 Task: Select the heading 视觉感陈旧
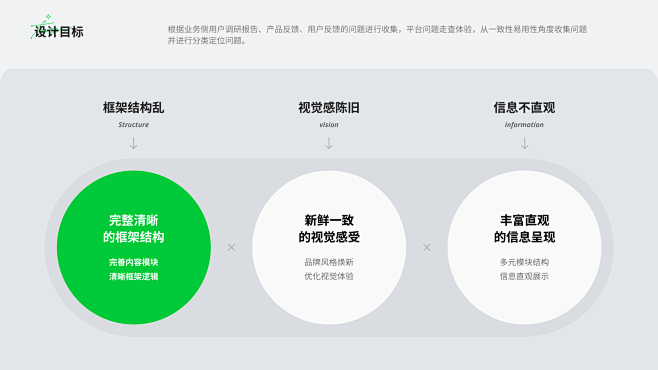[329, 108]
